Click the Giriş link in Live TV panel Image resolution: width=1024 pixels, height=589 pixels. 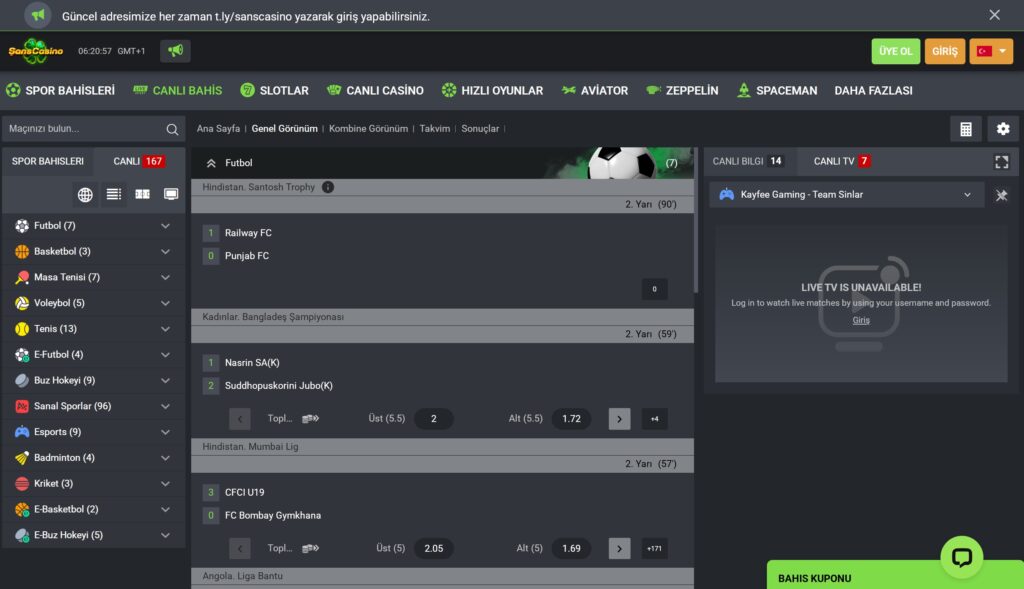861,320
